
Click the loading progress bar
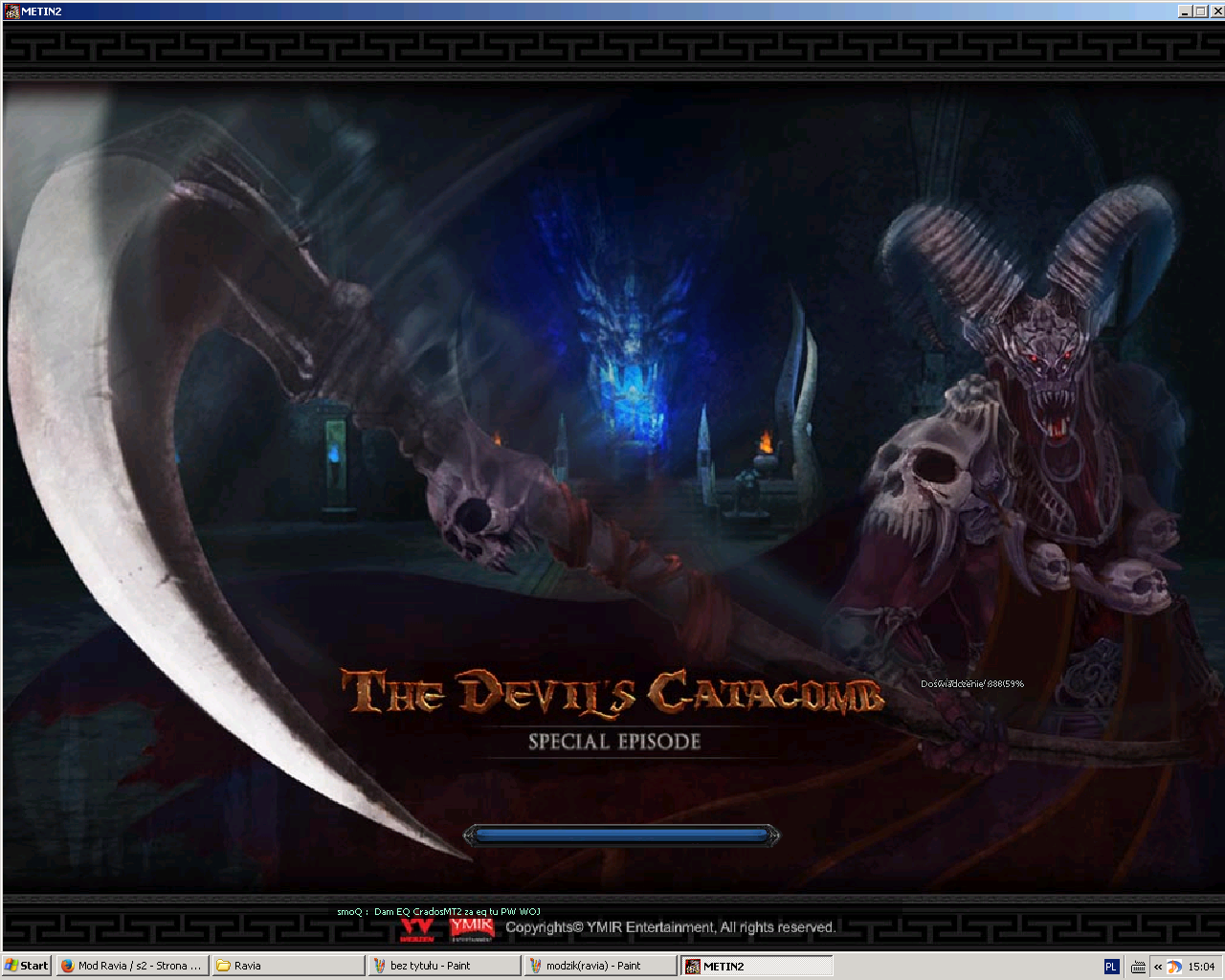tap(621, 835)
